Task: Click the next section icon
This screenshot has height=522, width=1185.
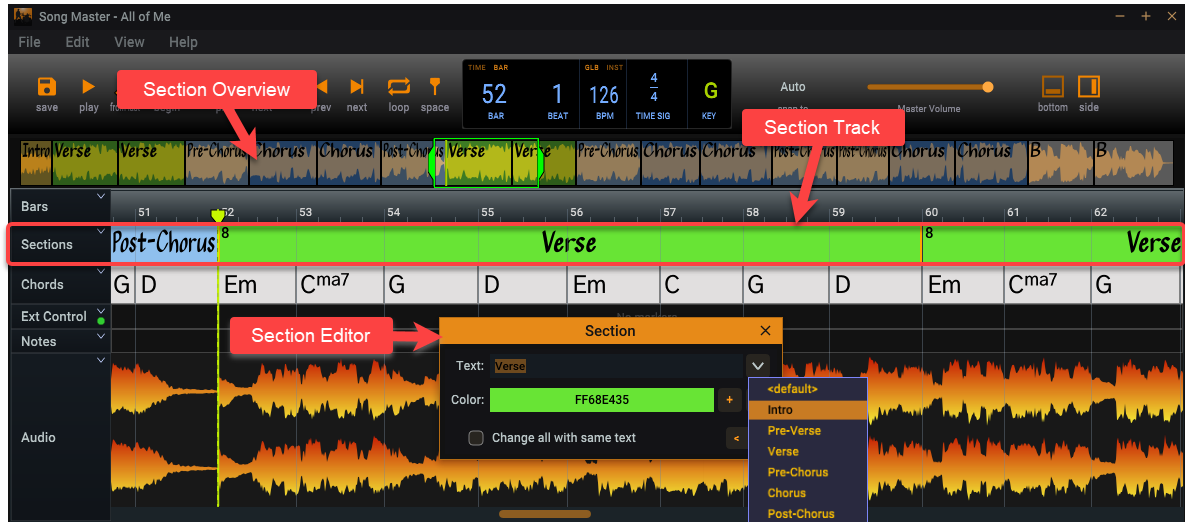Action: click(357, 88)
